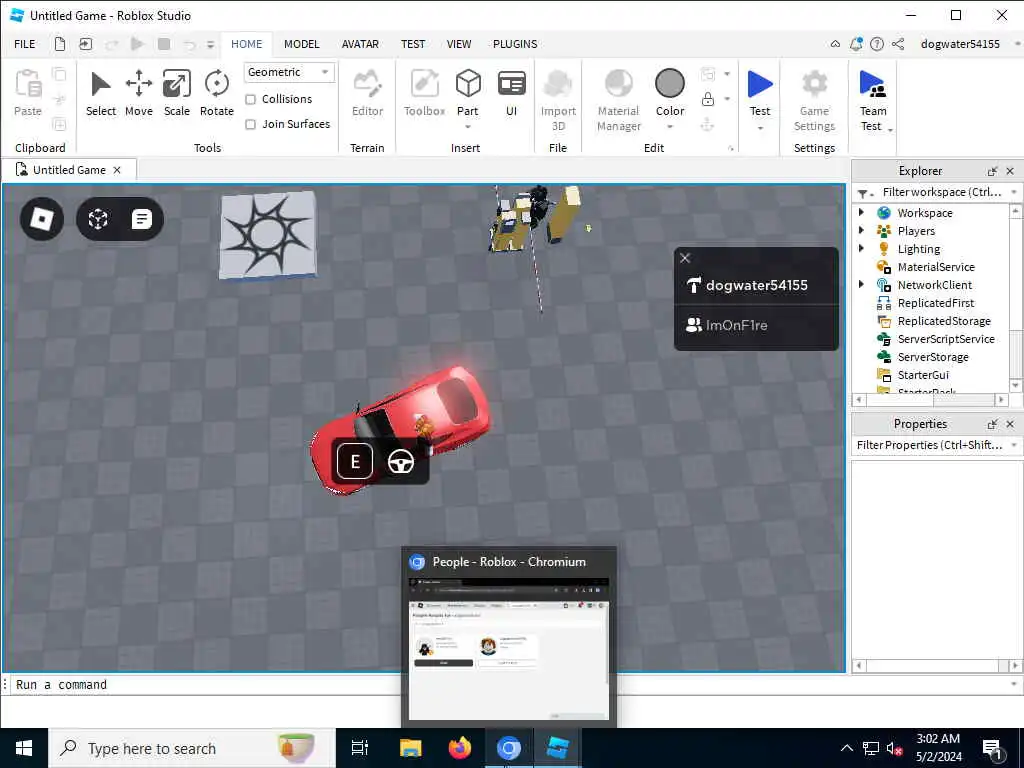
Task: Click the E key prompt on car
Action: click(x=355, y=462)
